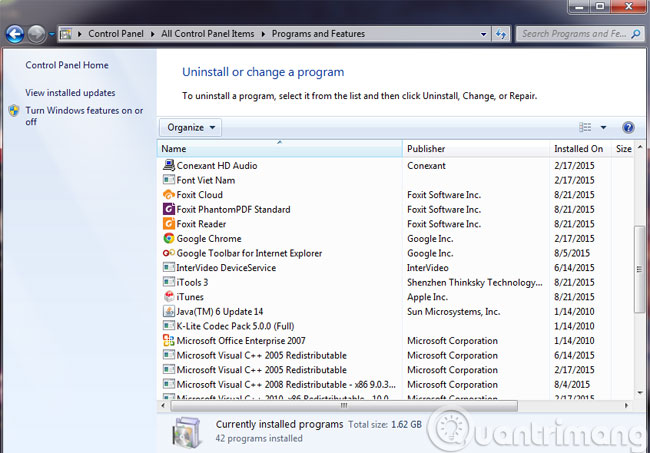Viewport: 650px width, 453px height.
Task: Select Google Toolbar for Internet Explorer name
Action: pos(249,253)
